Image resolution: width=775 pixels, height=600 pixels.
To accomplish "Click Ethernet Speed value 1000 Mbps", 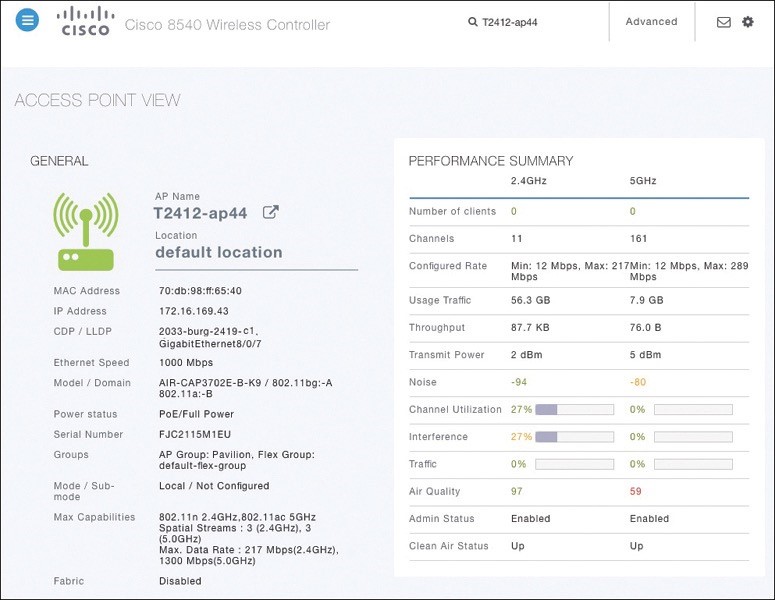I will pyautogui.click(x=186, y=362).
